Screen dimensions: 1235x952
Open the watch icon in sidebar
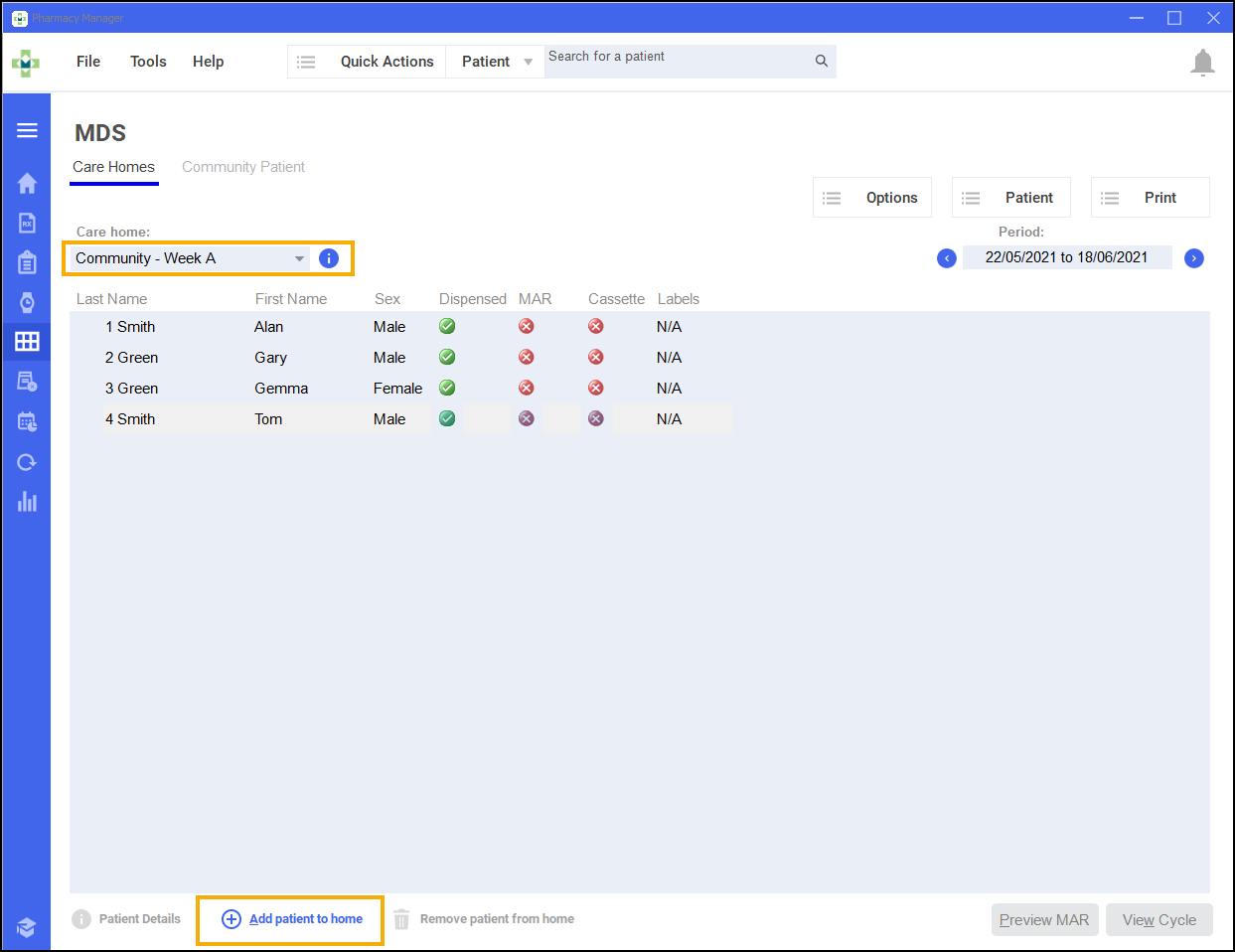coord(27,303)
